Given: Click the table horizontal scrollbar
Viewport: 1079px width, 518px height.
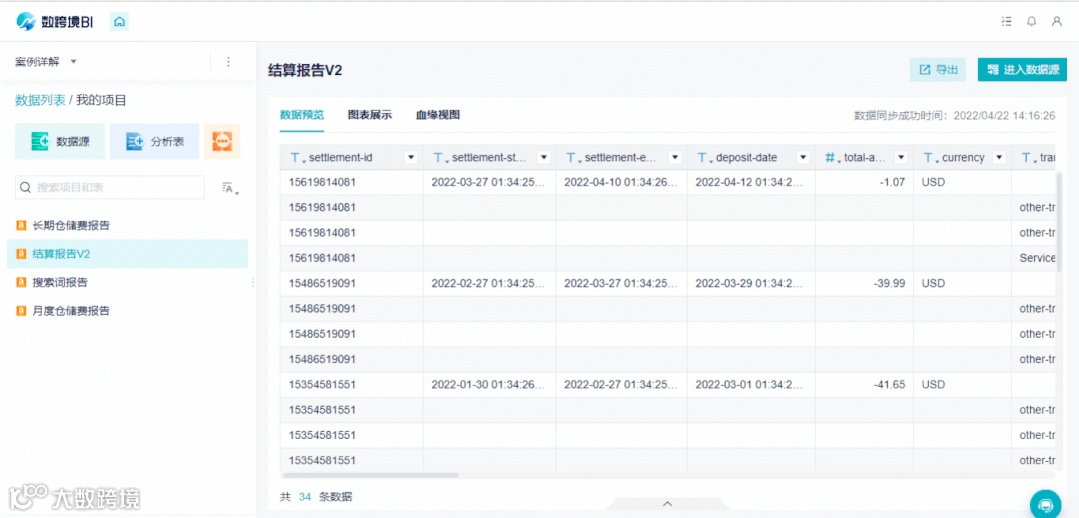Looking at the screenshot, I should [x=370, y=475].
